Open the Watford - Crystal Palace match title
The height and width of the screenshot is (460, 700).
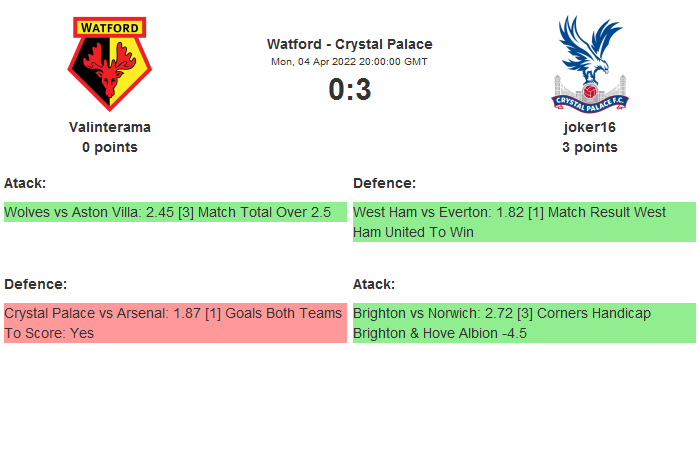tap(350, 44)
